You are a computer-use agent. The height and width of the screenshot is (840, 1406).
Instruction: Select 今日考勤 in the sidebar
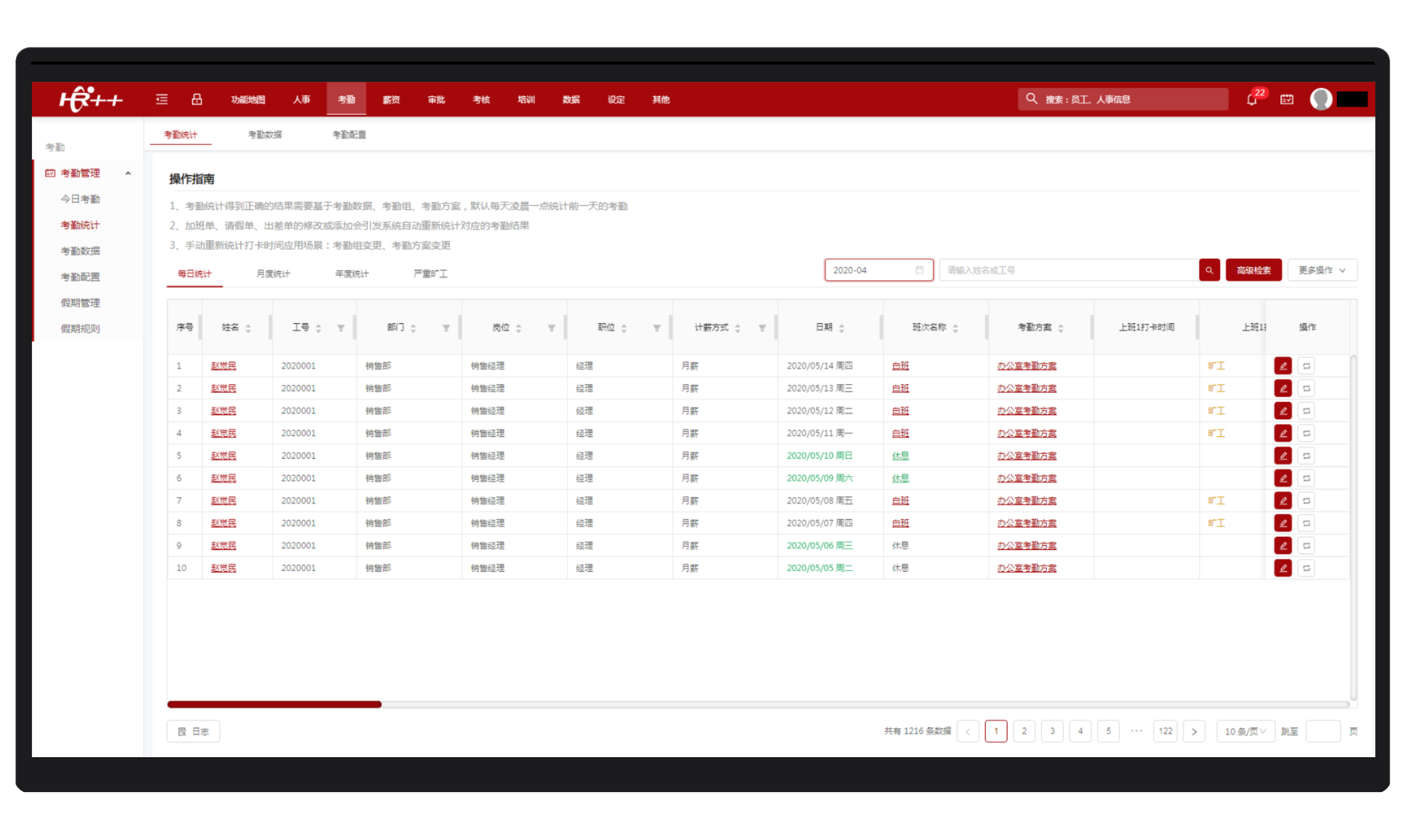(x=80, y=200)
